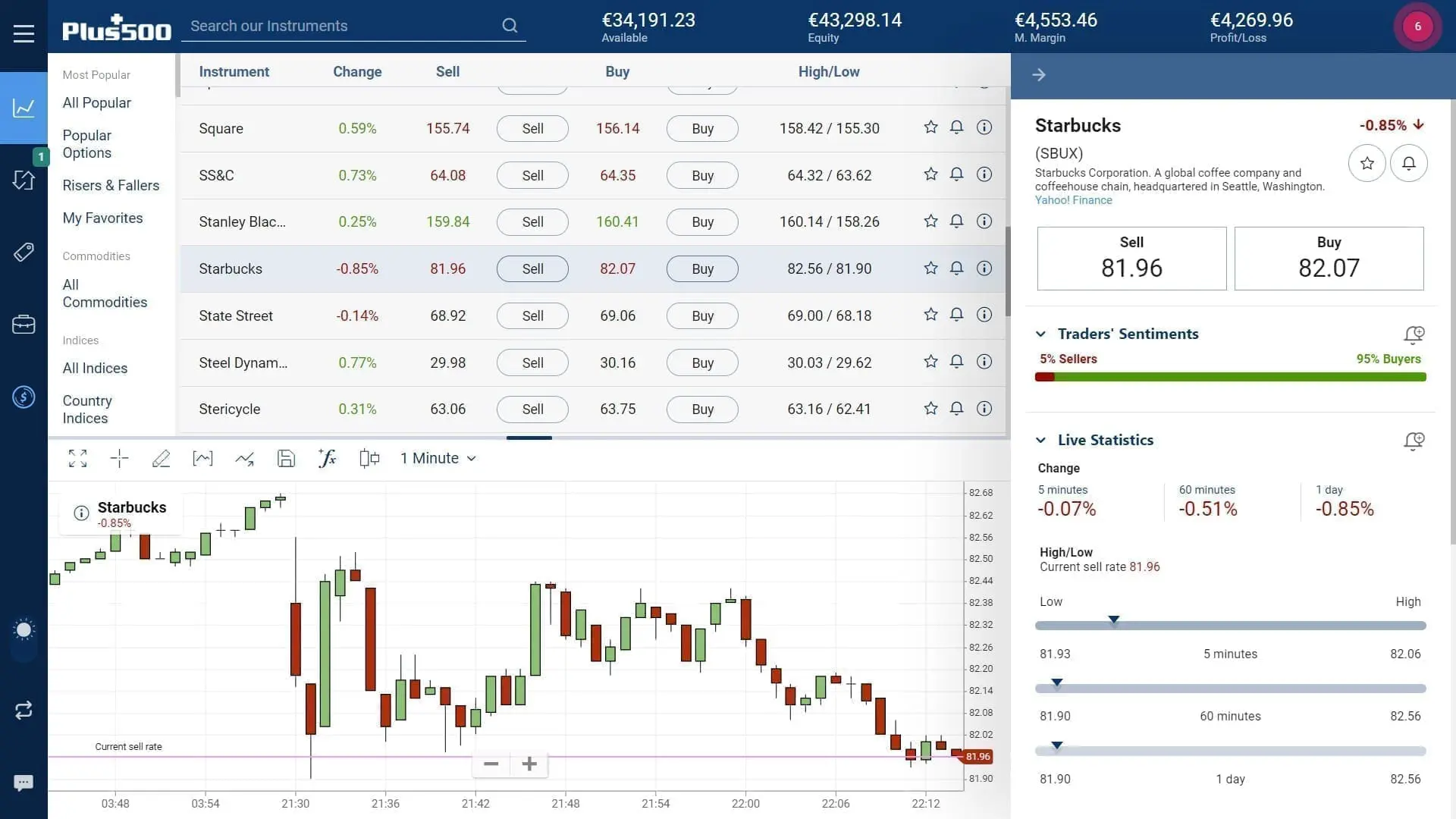
Task: Open the 1 Minute timeframe dropdown
Action: pos(438,458)
